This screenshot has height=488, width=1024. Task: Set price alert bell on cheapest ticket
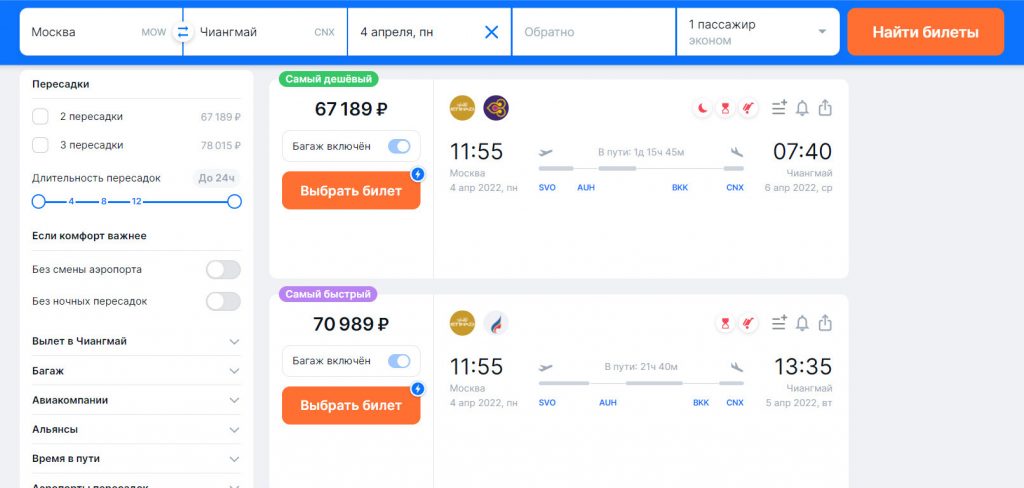[x=802, y=108]
